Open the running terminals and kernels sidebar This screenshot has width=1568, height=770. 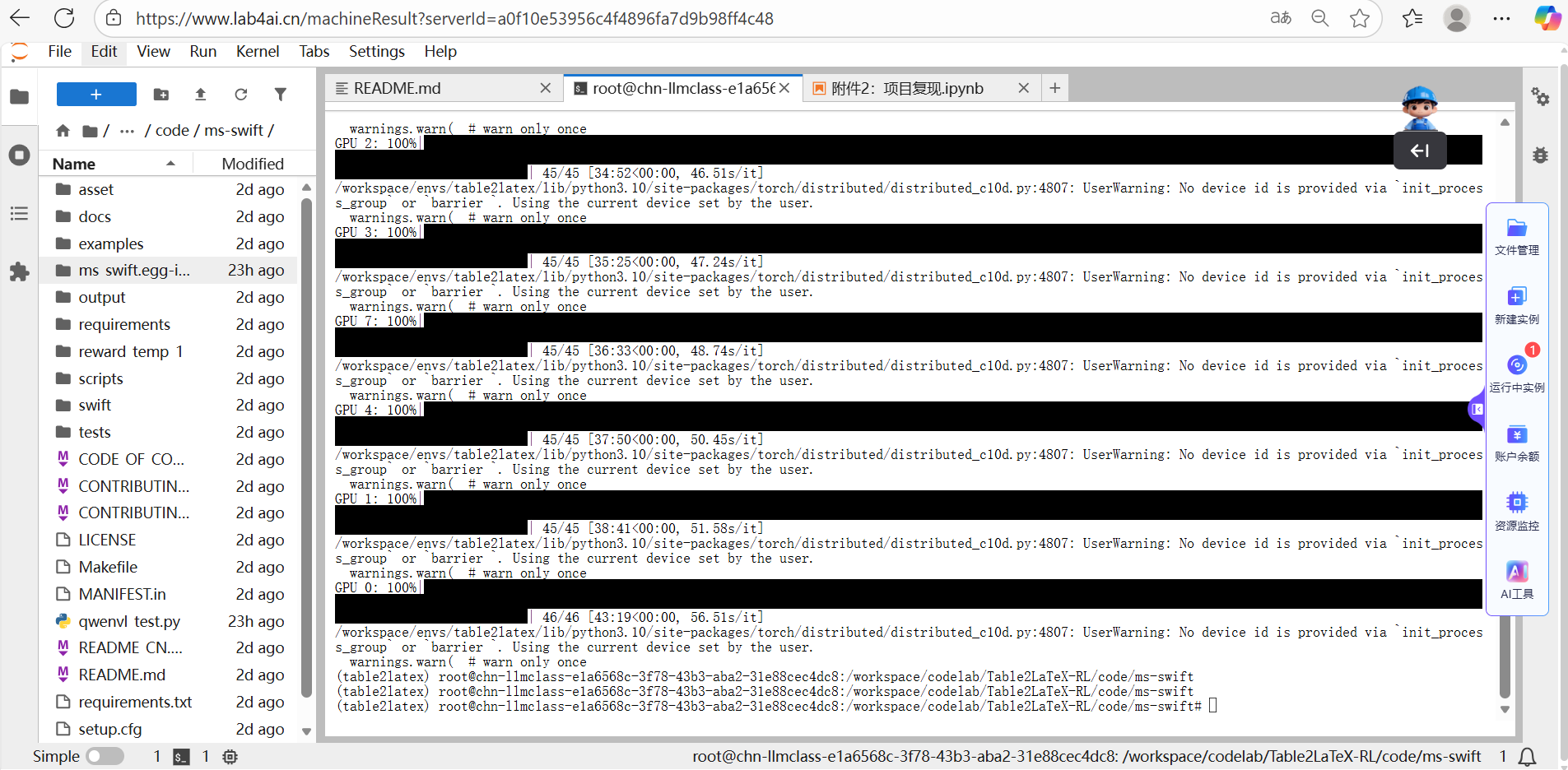click(19, 155)
